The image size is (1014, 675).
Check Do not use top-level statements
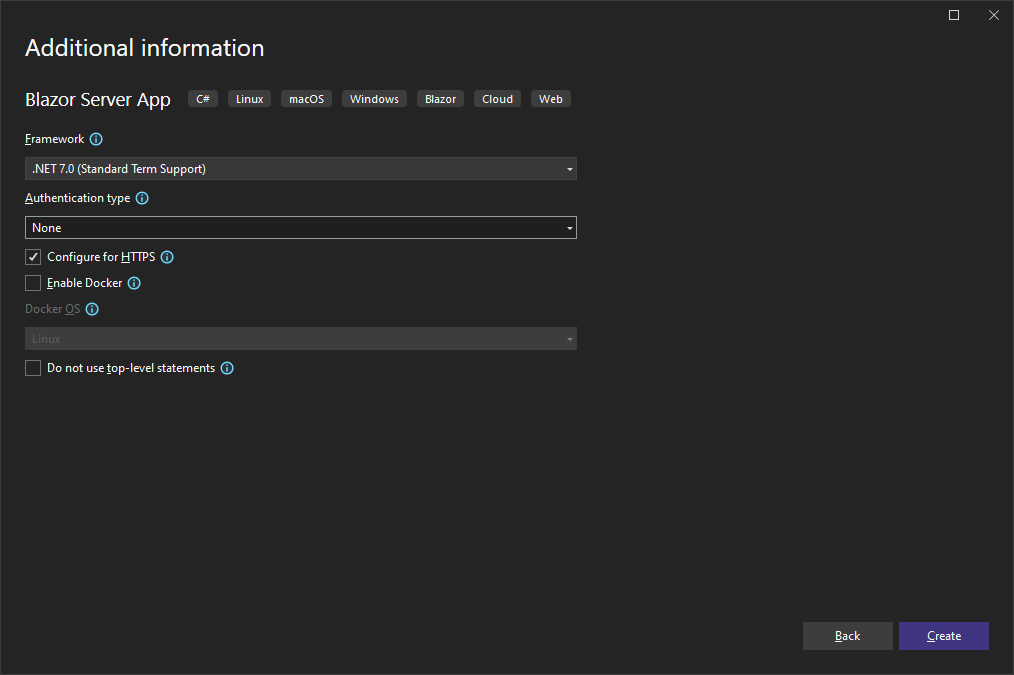(x=33, y=368)
